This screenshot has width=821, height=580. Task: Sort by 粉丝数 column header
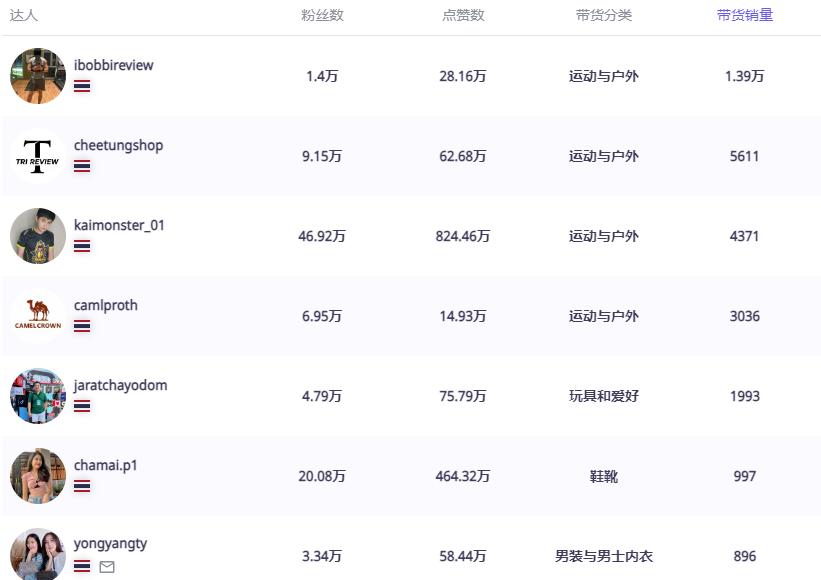tap(322, 16)
